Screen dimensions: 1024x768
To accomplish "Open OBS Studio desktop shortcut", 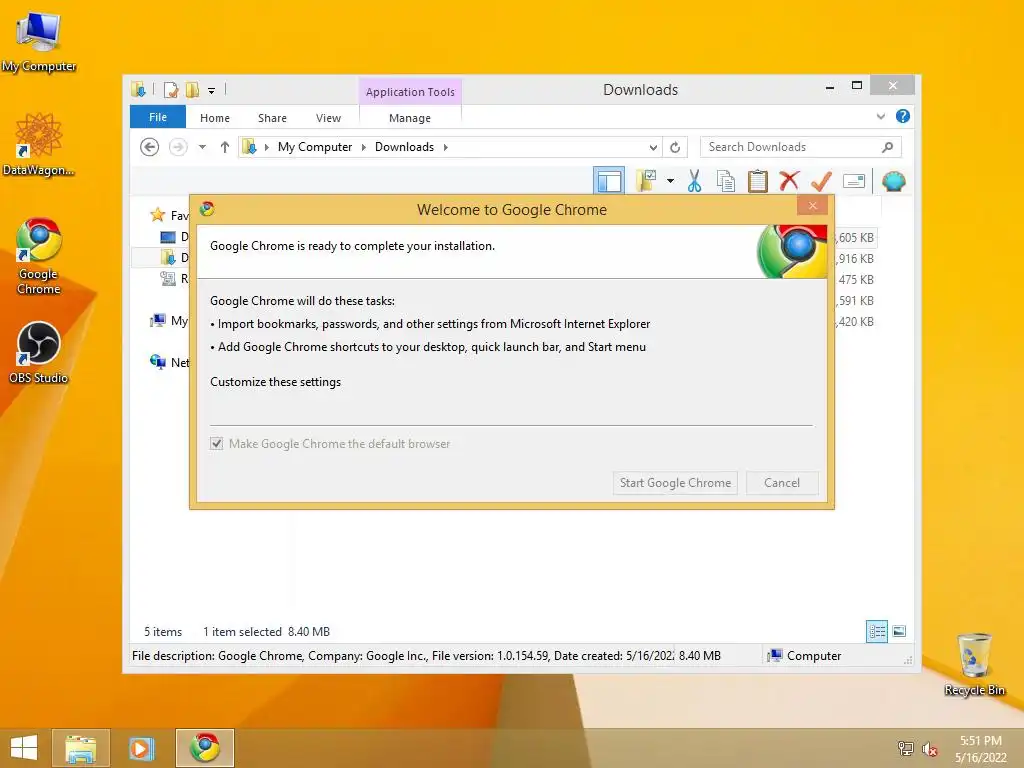I will pyautogui.click(x=39, y=353).
